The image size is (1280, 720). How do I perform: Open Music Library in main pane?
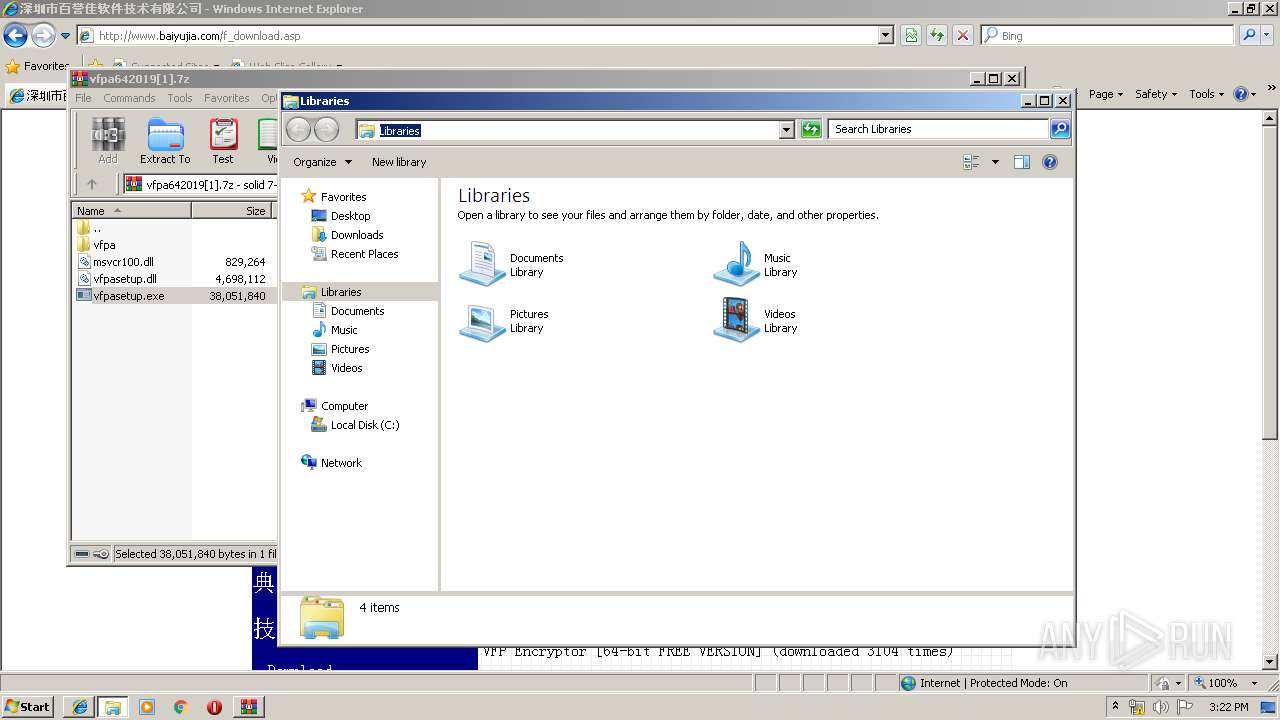(x=755, y=265)
